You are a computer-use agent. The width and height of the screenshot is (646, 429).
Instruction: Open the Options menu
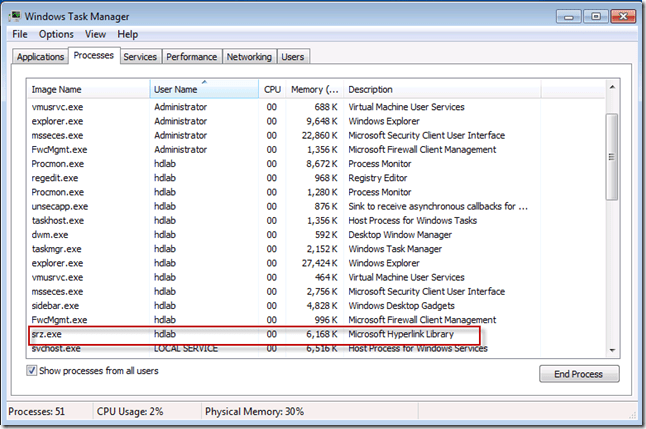click(56, 34)
